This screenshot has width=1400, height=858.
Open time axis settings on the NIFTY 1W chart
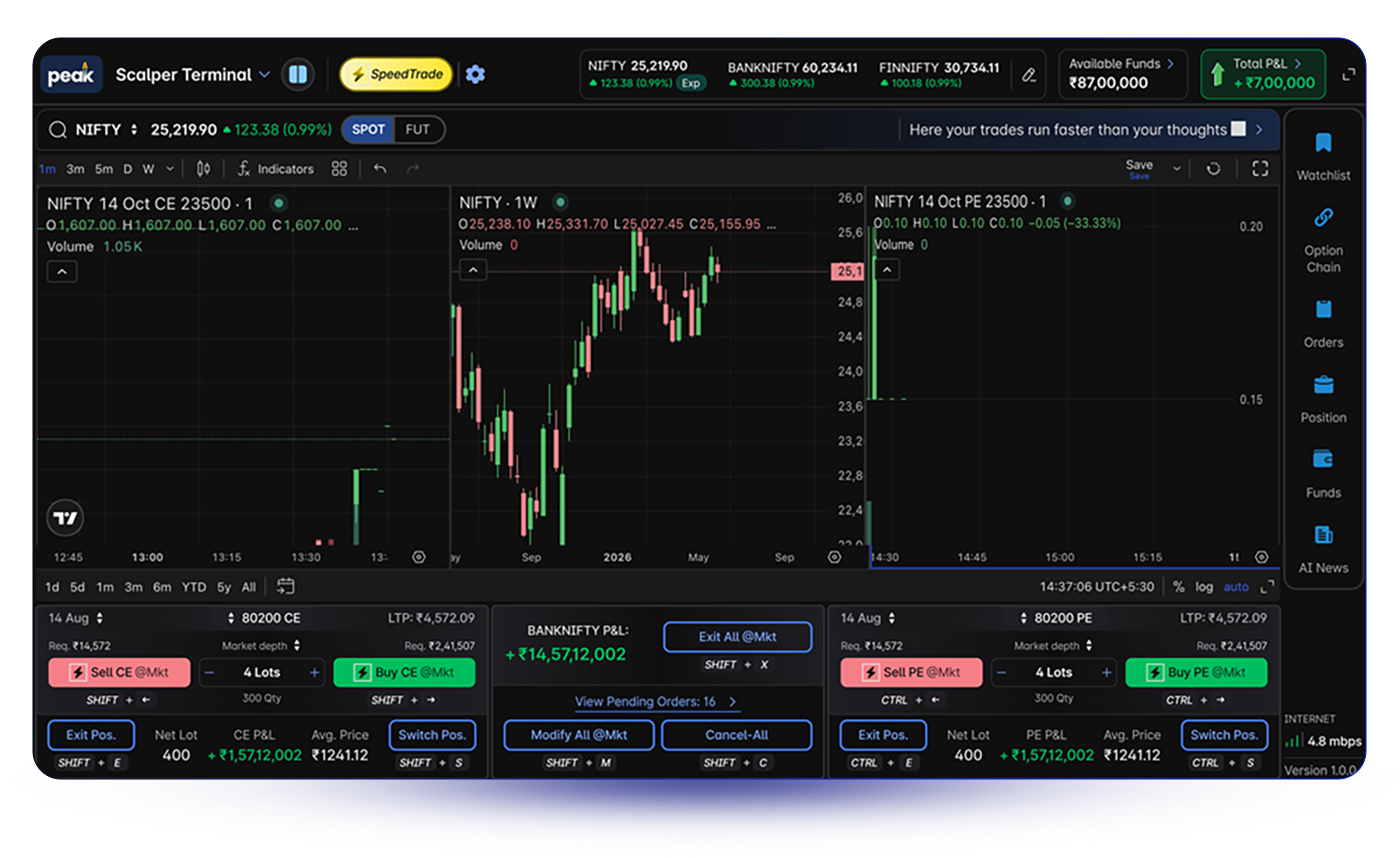pos(834,557)
